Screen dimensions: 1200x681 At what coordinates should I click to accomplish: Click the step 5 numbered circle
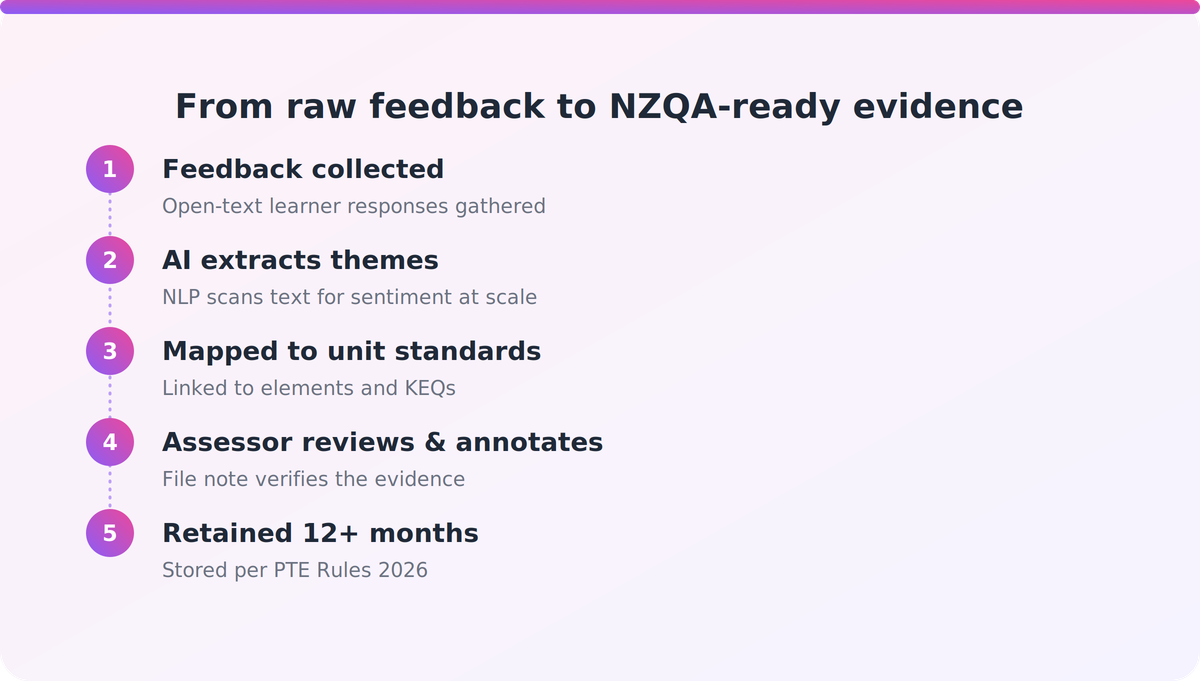point(110,533)
